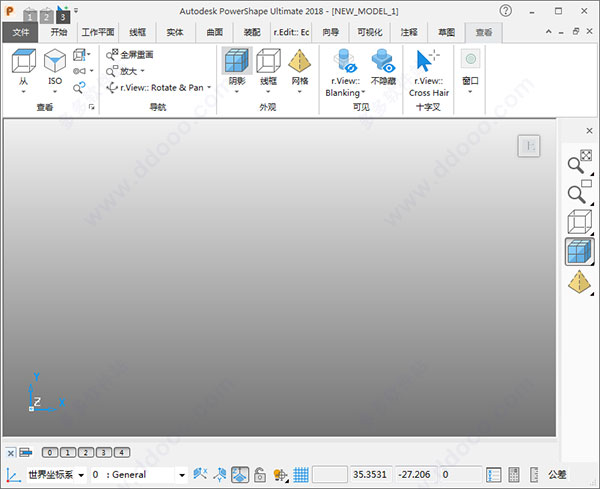Image resolution: width=600 pixels, height=489 pixels.
Task: Open the 从 (View From) cube icon
Action: pyautogui.click(x=23, y=61)
